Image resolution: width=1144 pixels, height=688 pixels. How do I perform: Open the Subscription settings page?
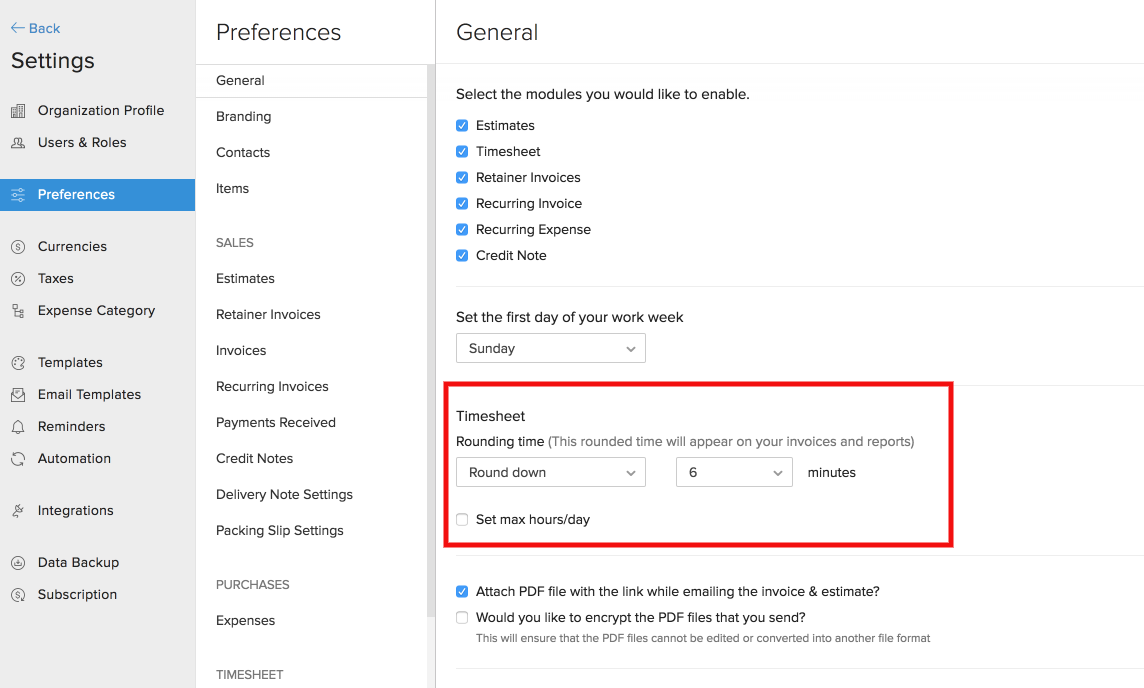77,595
